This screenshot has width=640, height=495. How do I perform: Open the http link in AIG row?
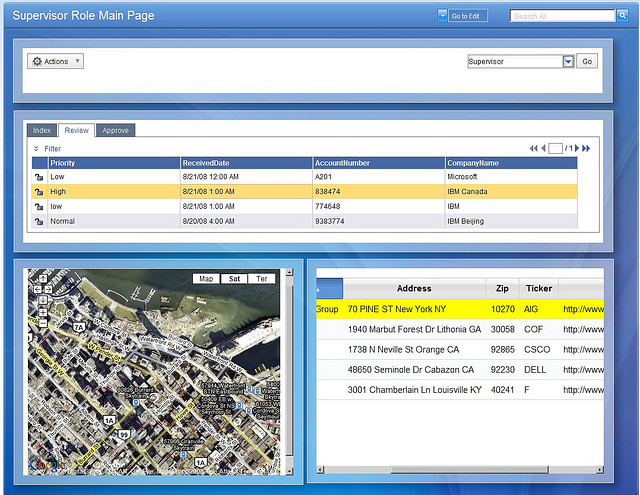(583, 309)
